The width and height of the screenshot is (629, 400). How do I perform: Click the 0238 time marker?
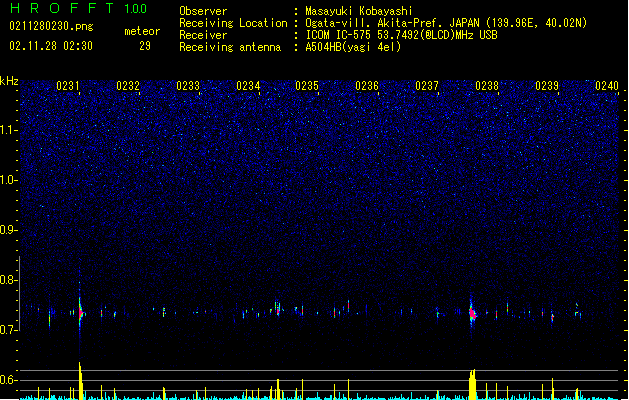coord(487,86)
